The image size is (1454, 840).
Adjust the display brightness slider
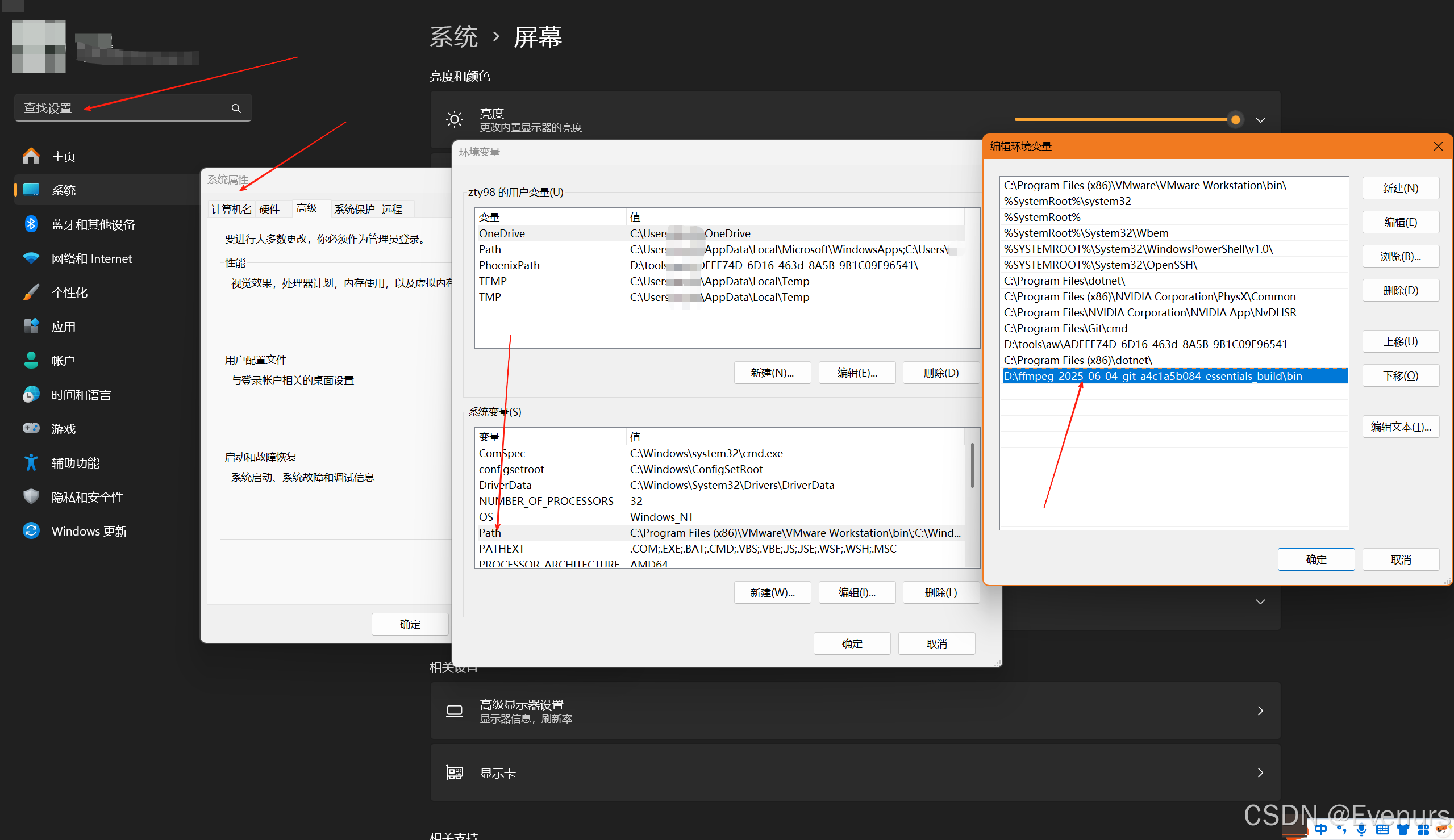tap(1235, 119)
